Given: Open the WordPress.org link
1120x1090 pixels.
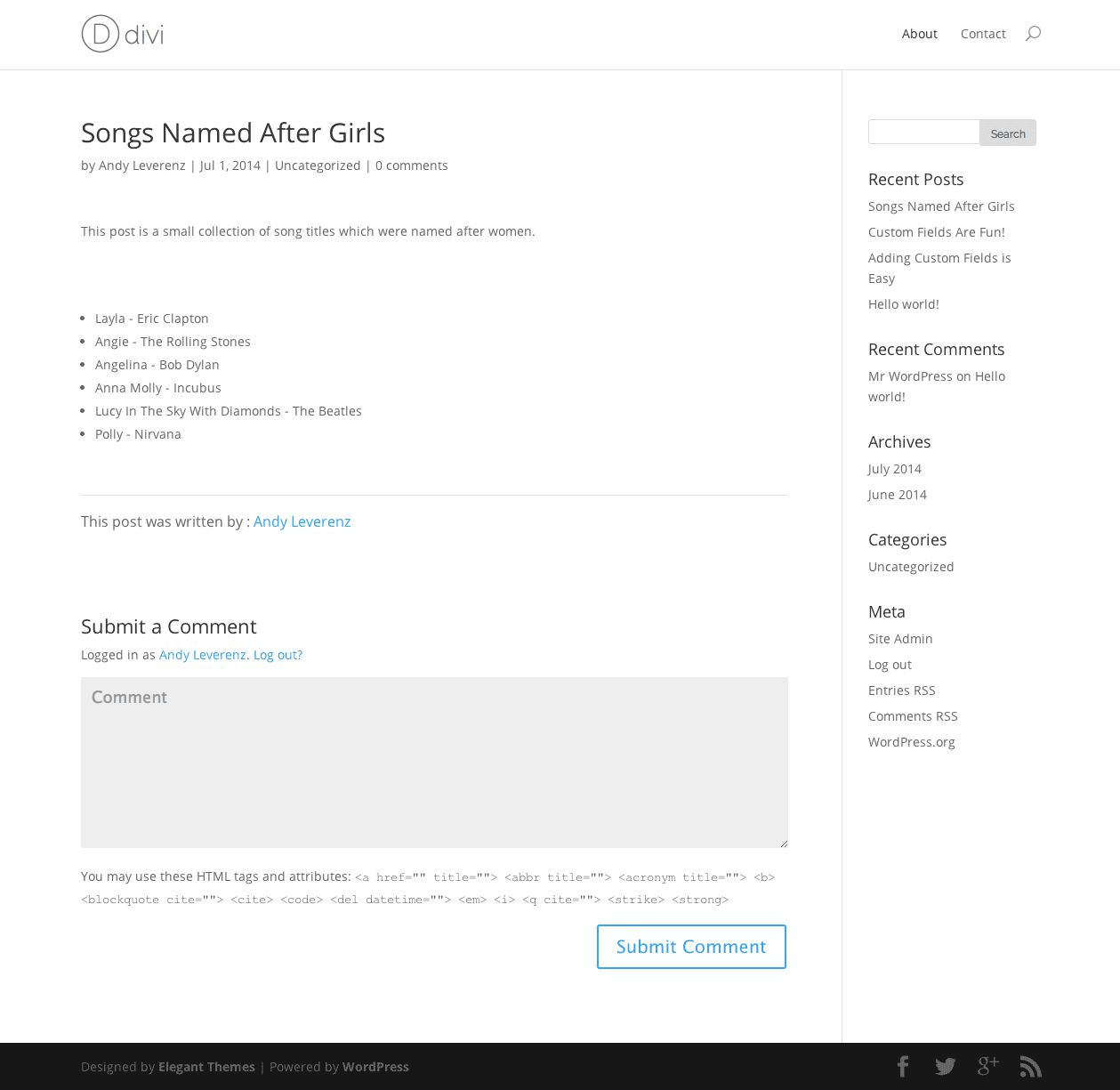Looking at the screenshot, I should 912,742.
